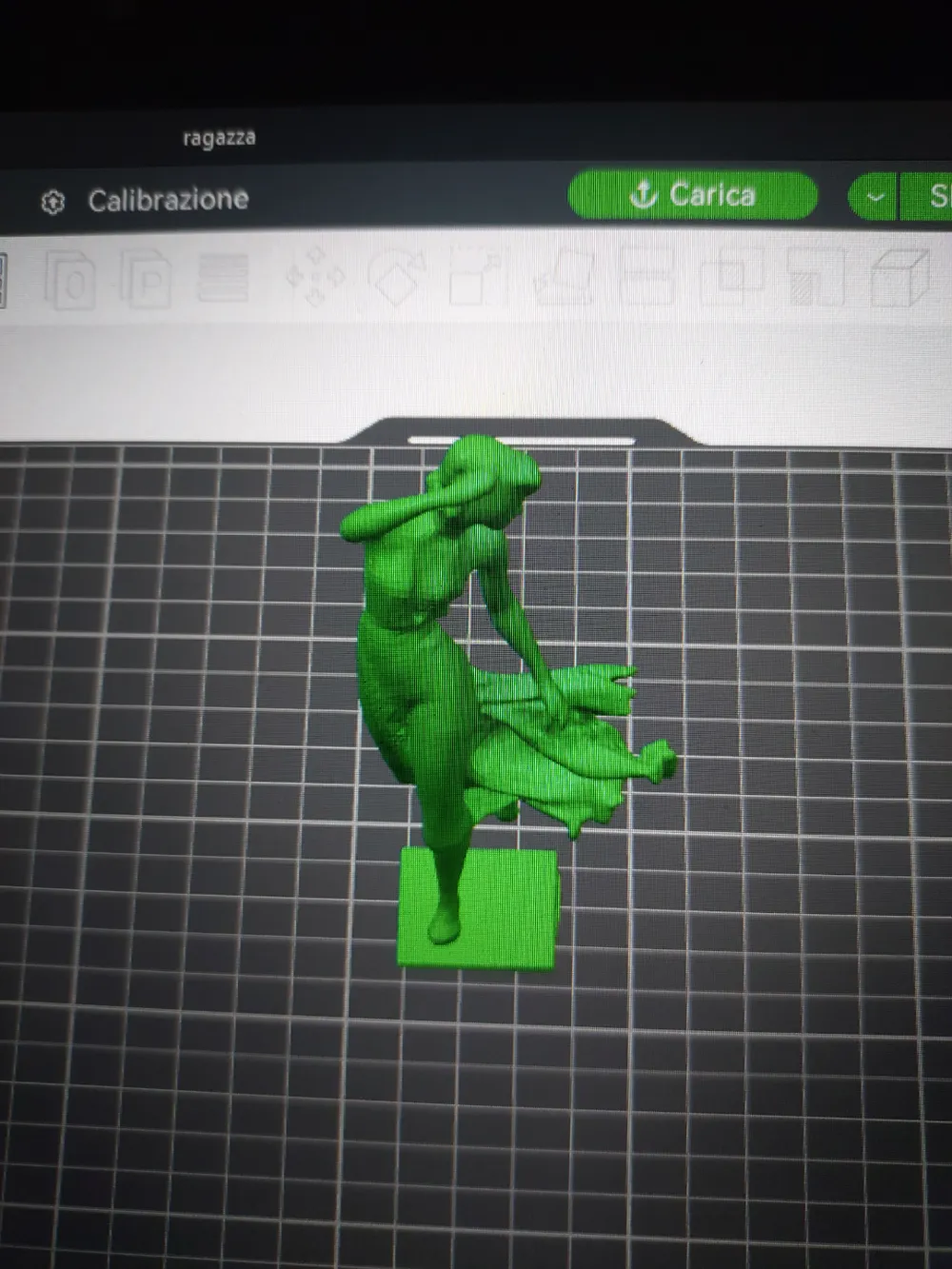Select the Support Painting tool
Viewport: 952px width, 1269px height.
click(x=817, y=278)
